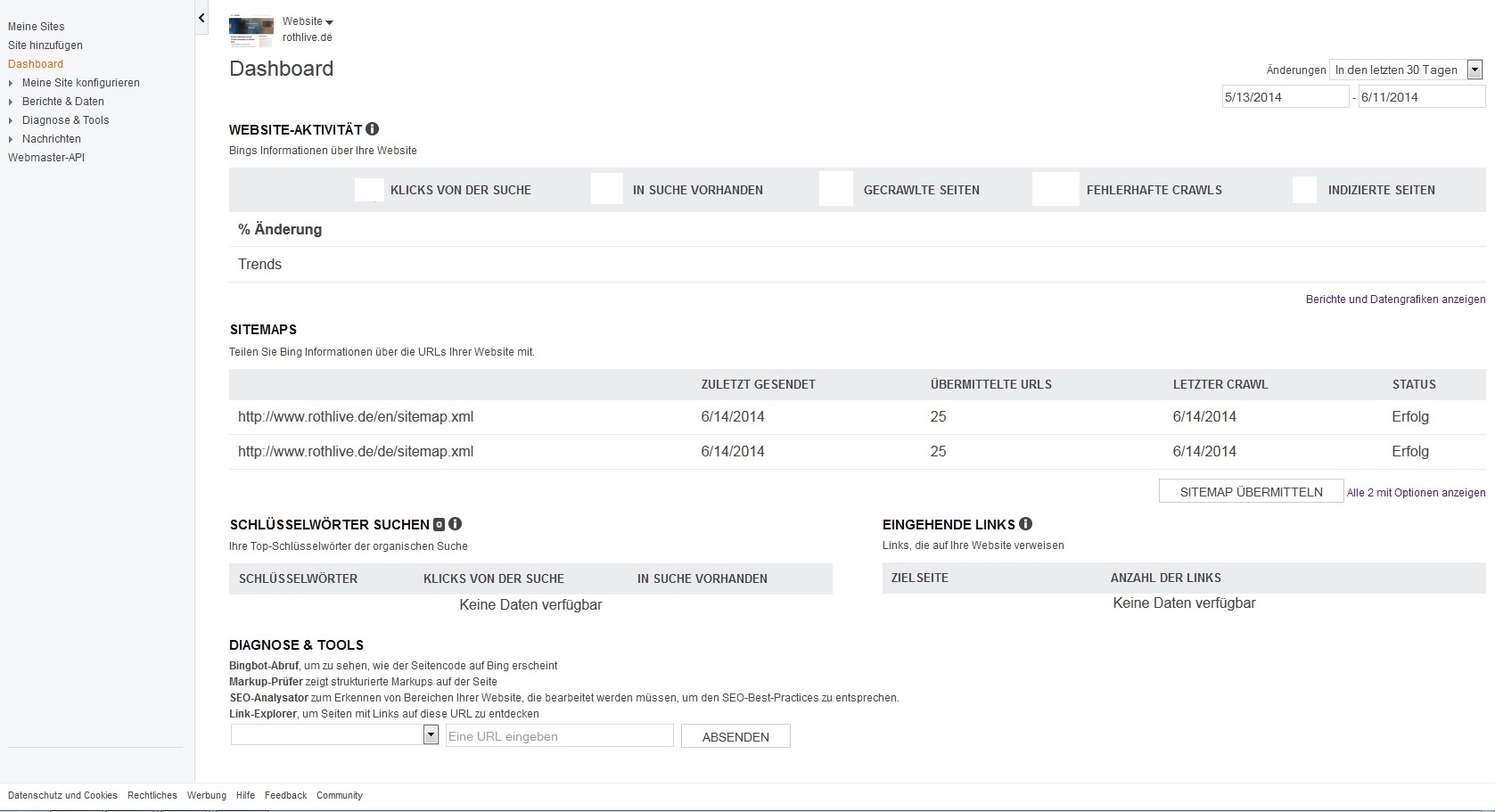This screenshot has height=812, width=1495.
Task: Click the Status column header
Action: click(x=1414, y=385)
